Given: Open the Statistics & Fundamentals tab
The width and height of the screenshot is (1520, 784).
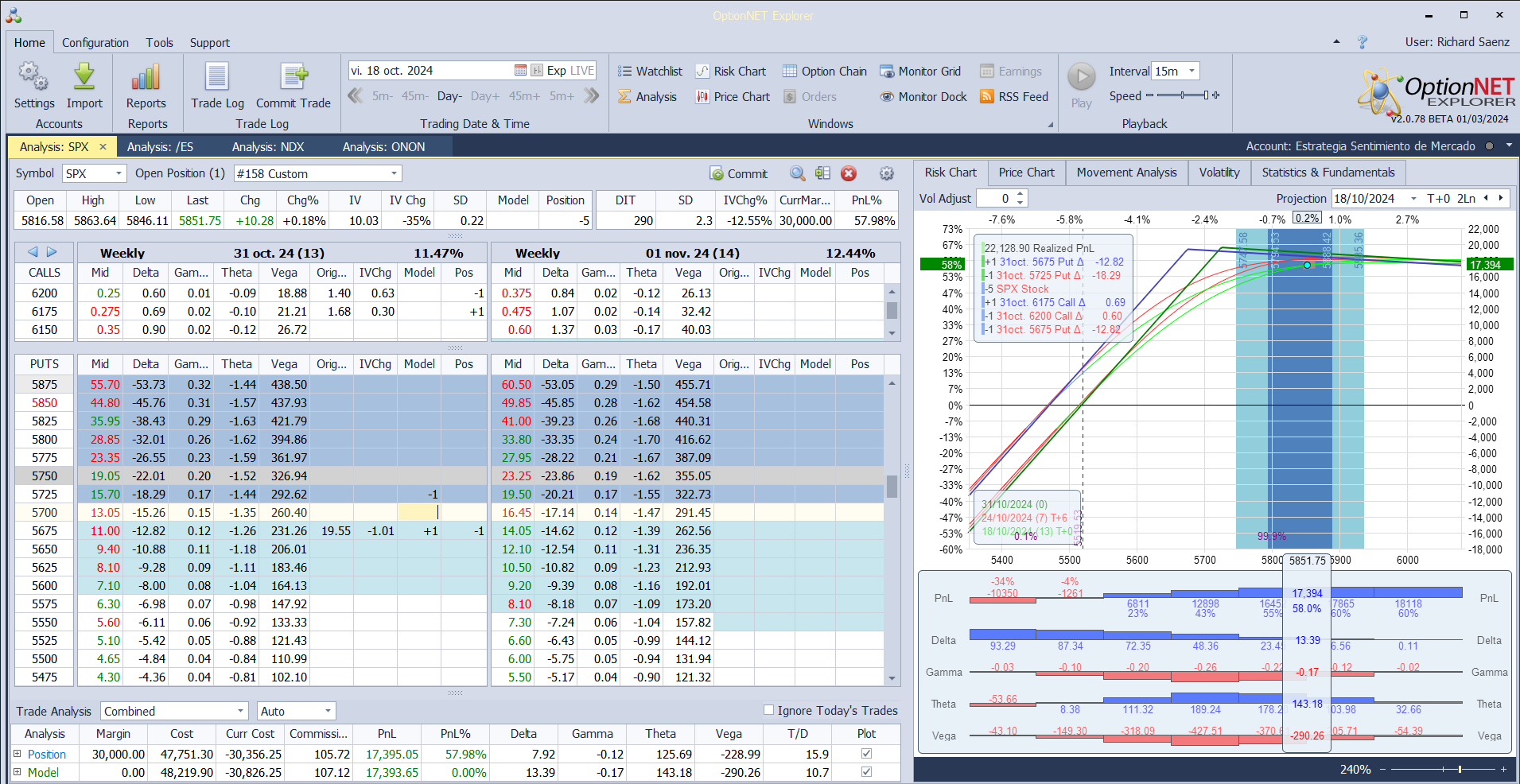Looking at the screenshot, I should click(x=1328, y=173).
